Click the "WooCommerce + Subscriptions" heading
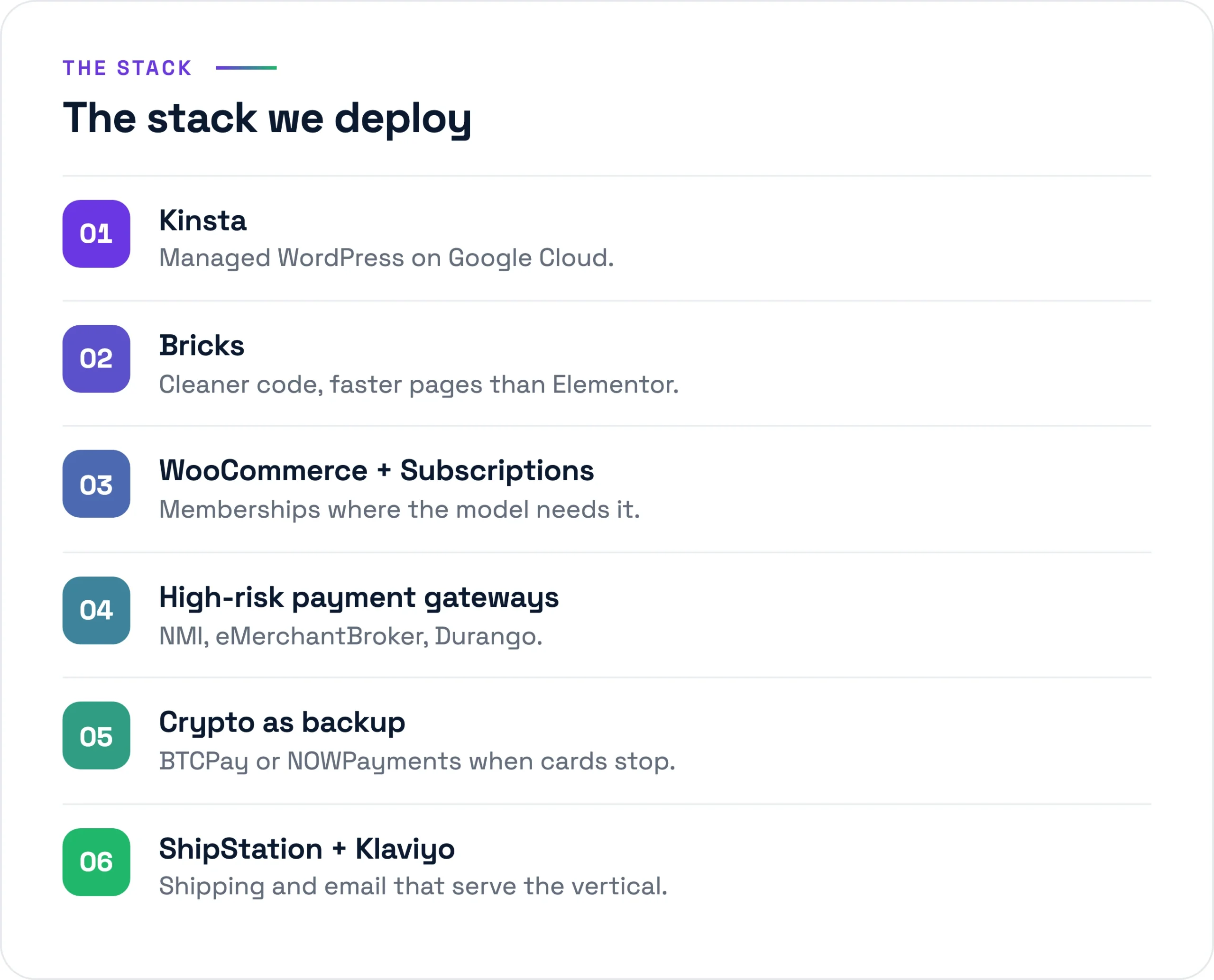 (377, 471)
